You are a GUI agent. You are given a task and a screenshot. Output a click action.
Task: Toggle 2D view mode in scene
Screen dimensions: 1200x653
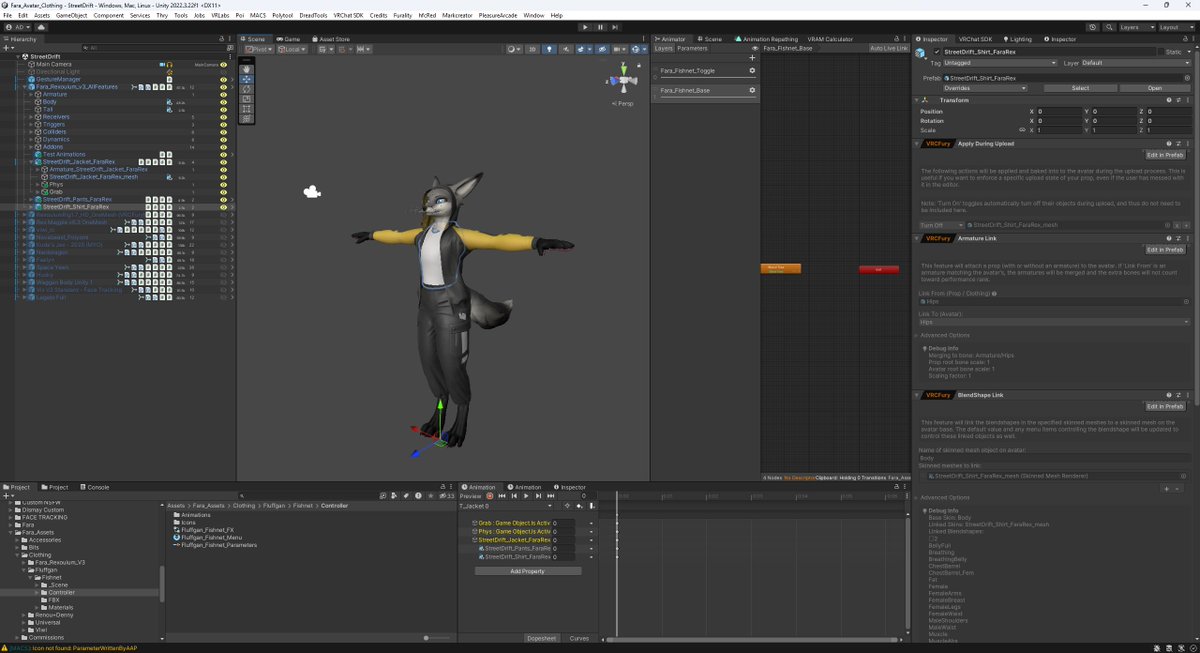(533, 48)
